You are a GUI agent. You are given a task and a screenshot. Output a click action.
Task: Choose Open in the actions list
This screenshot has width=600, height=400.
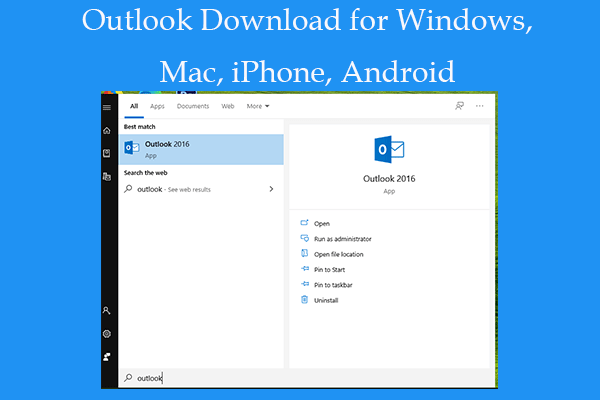click(x=322, y=224)
